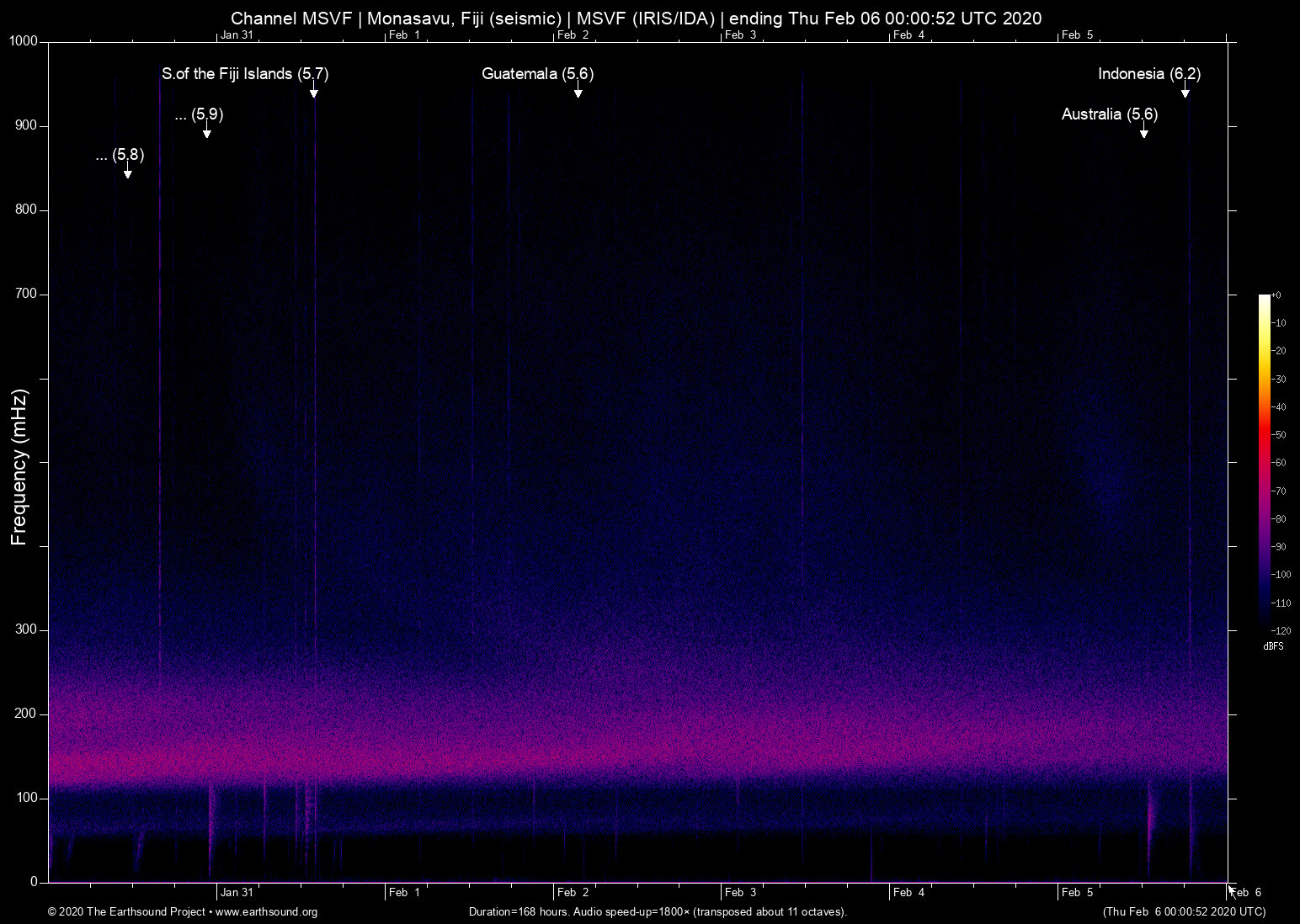Click the '-120' value on the color scale
This screenshot has width=1300, height=924.
click(x=1281, y=630)
